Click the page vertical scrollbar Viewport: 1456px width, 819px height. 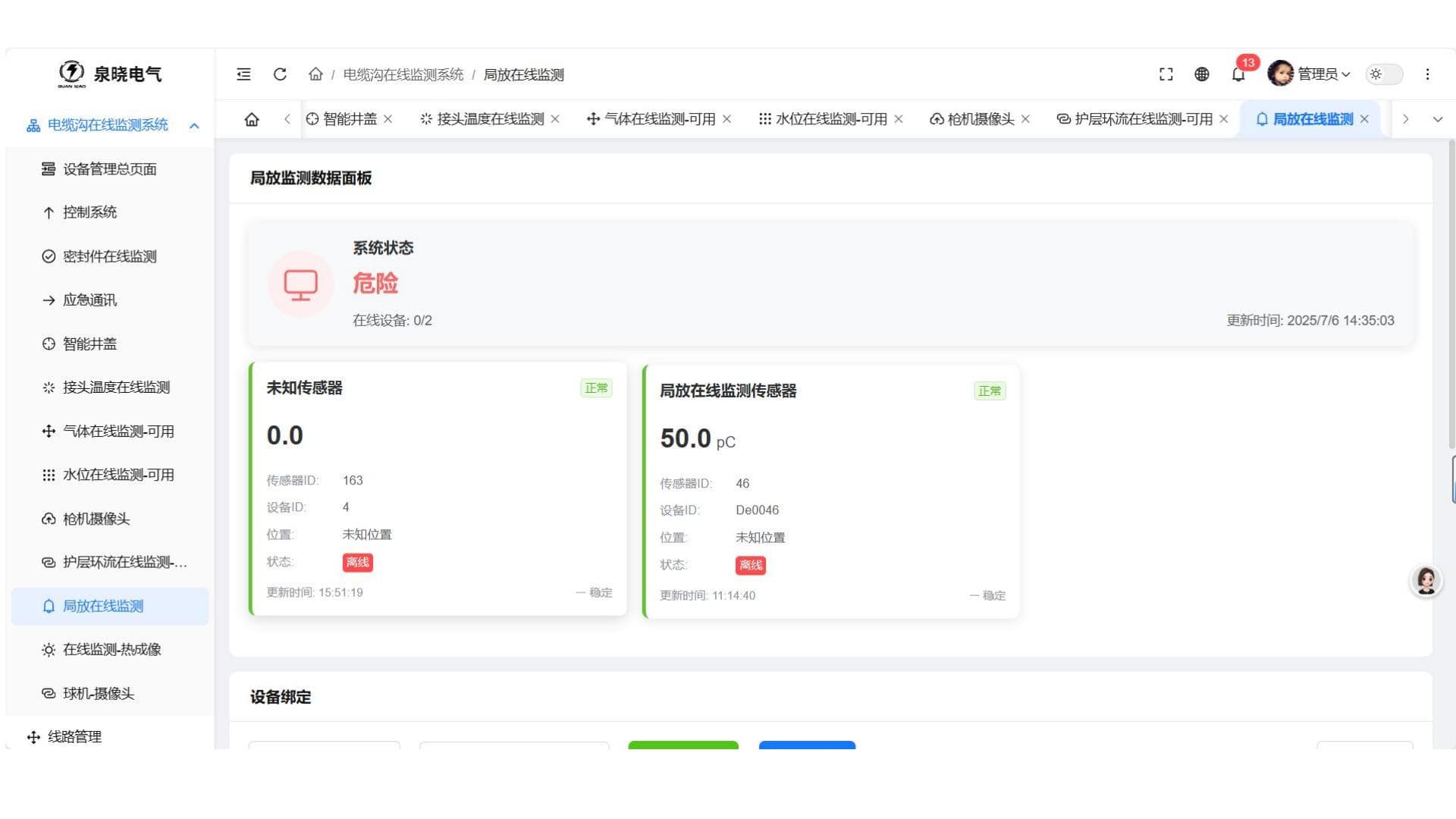pyautogui.click(x=1451, y=296)
